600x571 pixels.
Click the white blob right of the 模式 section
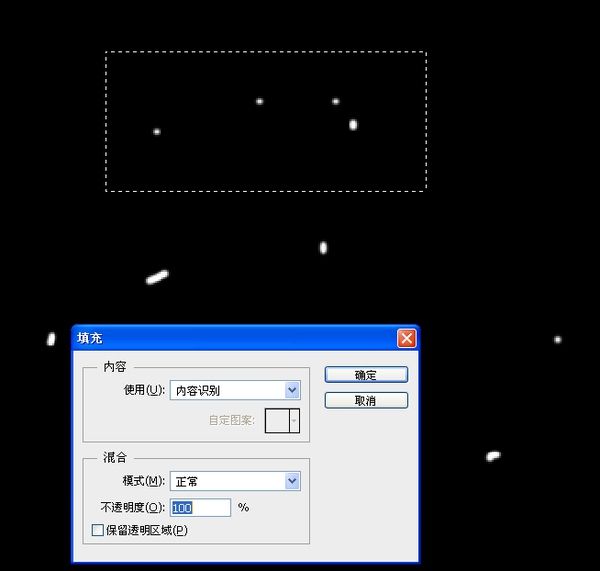pos(493,456)
